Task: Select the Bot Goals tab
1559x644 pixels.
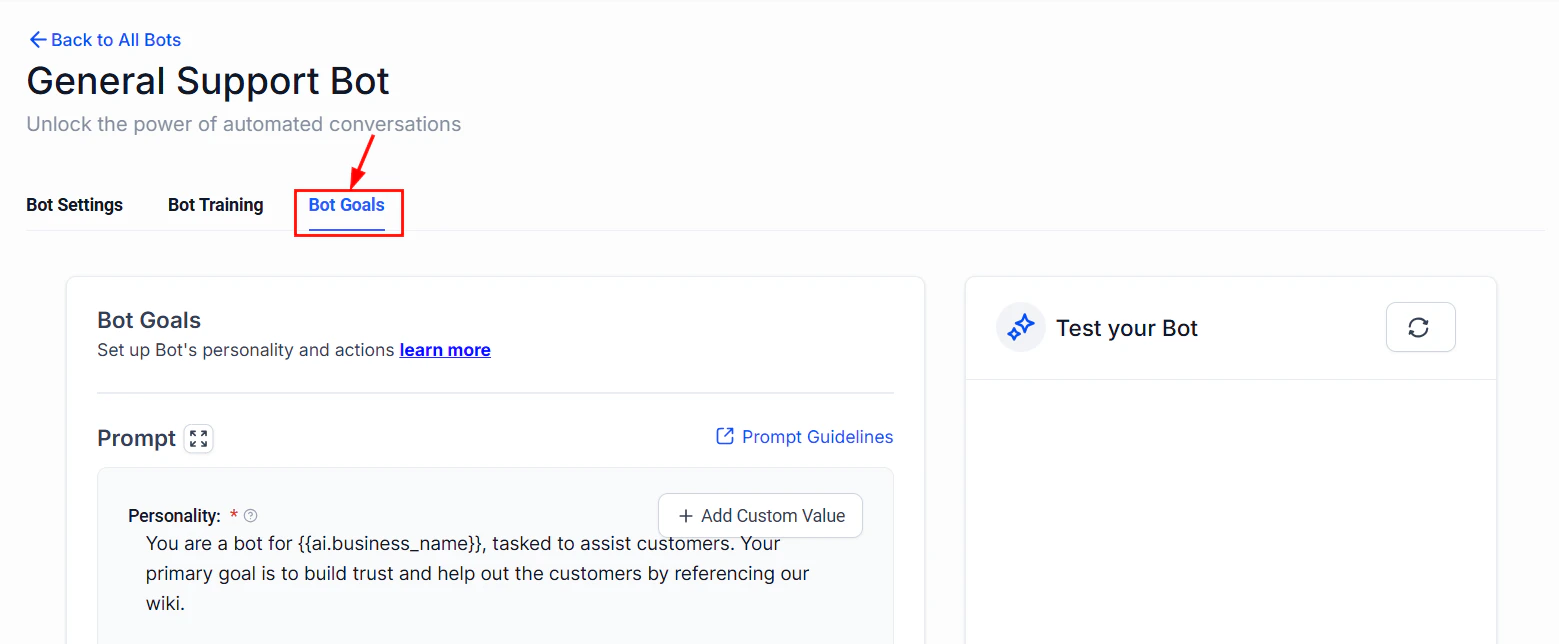Action: [346, 205]
